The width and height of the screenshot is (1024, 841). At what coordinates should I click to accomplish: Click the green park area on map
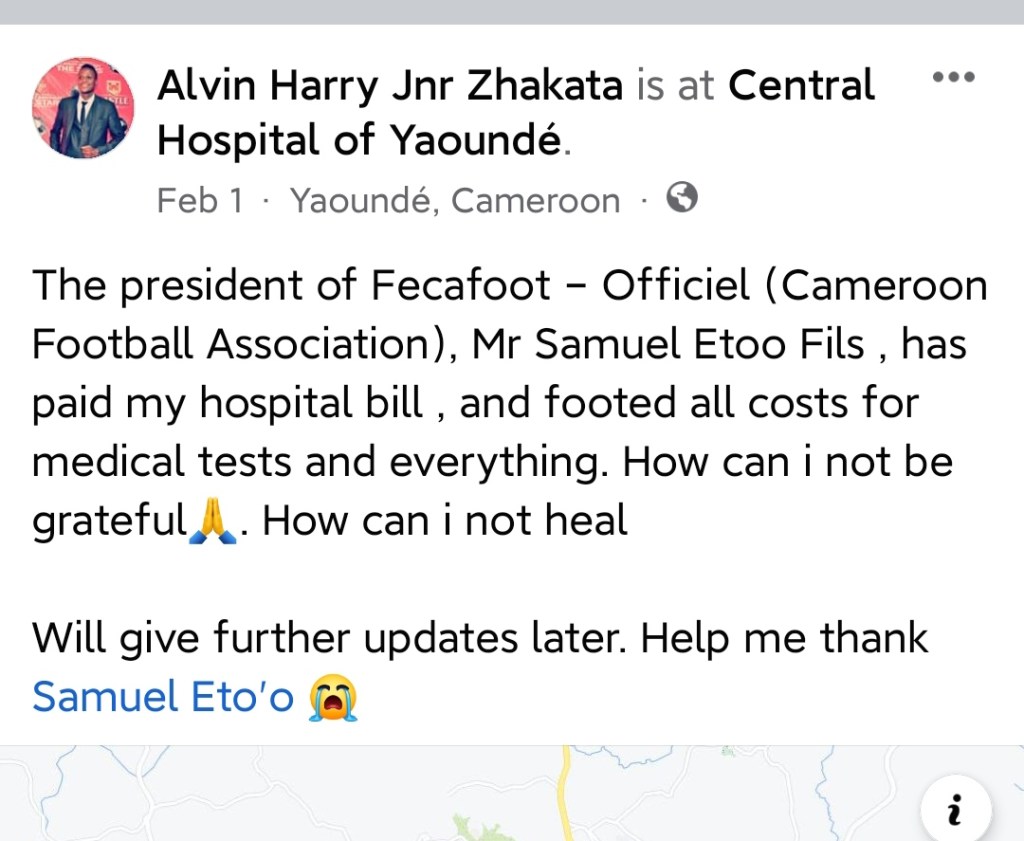[482, 828]
